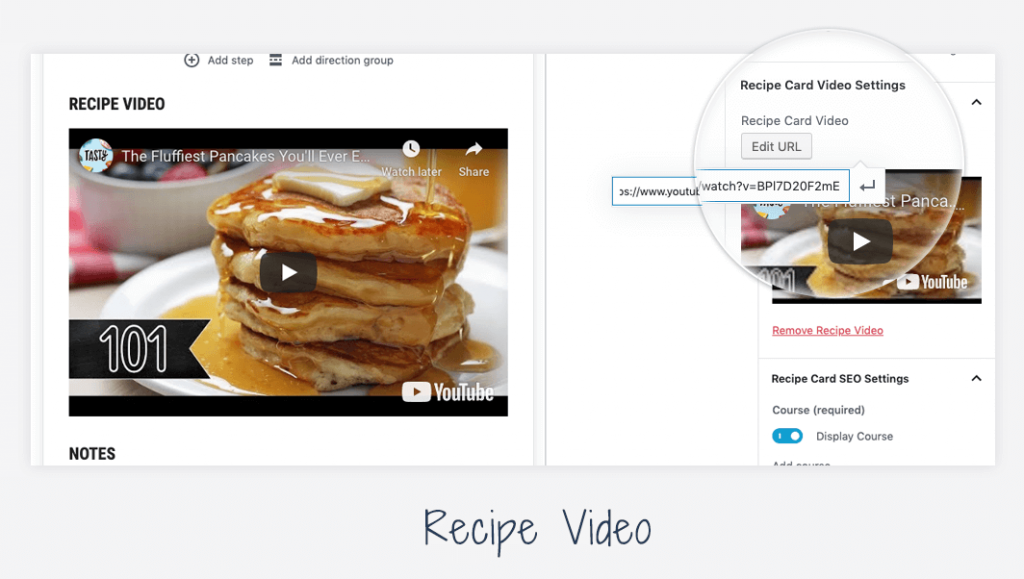Image resolution: width=1024 pixels, height=579 pixels.
Task: Click the Share arrow icon on video
Action: (474, 149)
